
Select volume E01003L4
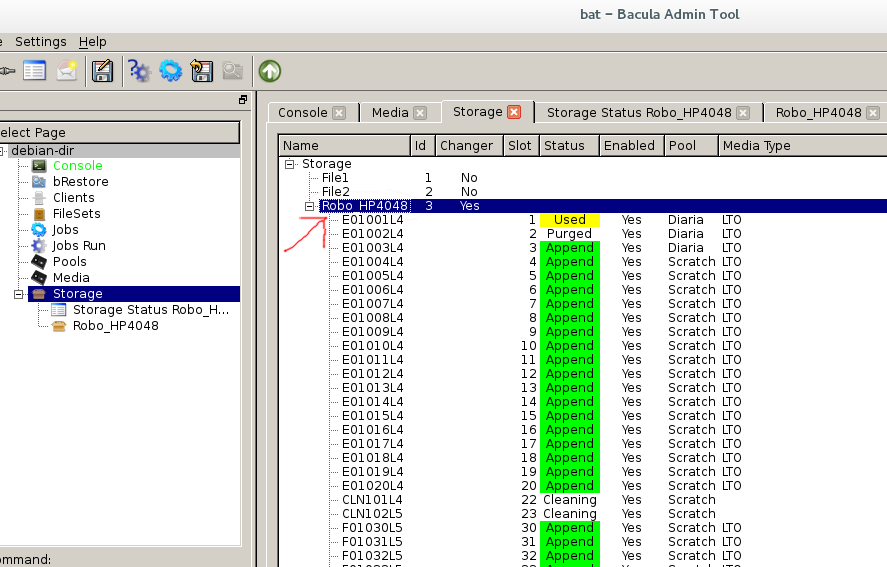(373, 248)
